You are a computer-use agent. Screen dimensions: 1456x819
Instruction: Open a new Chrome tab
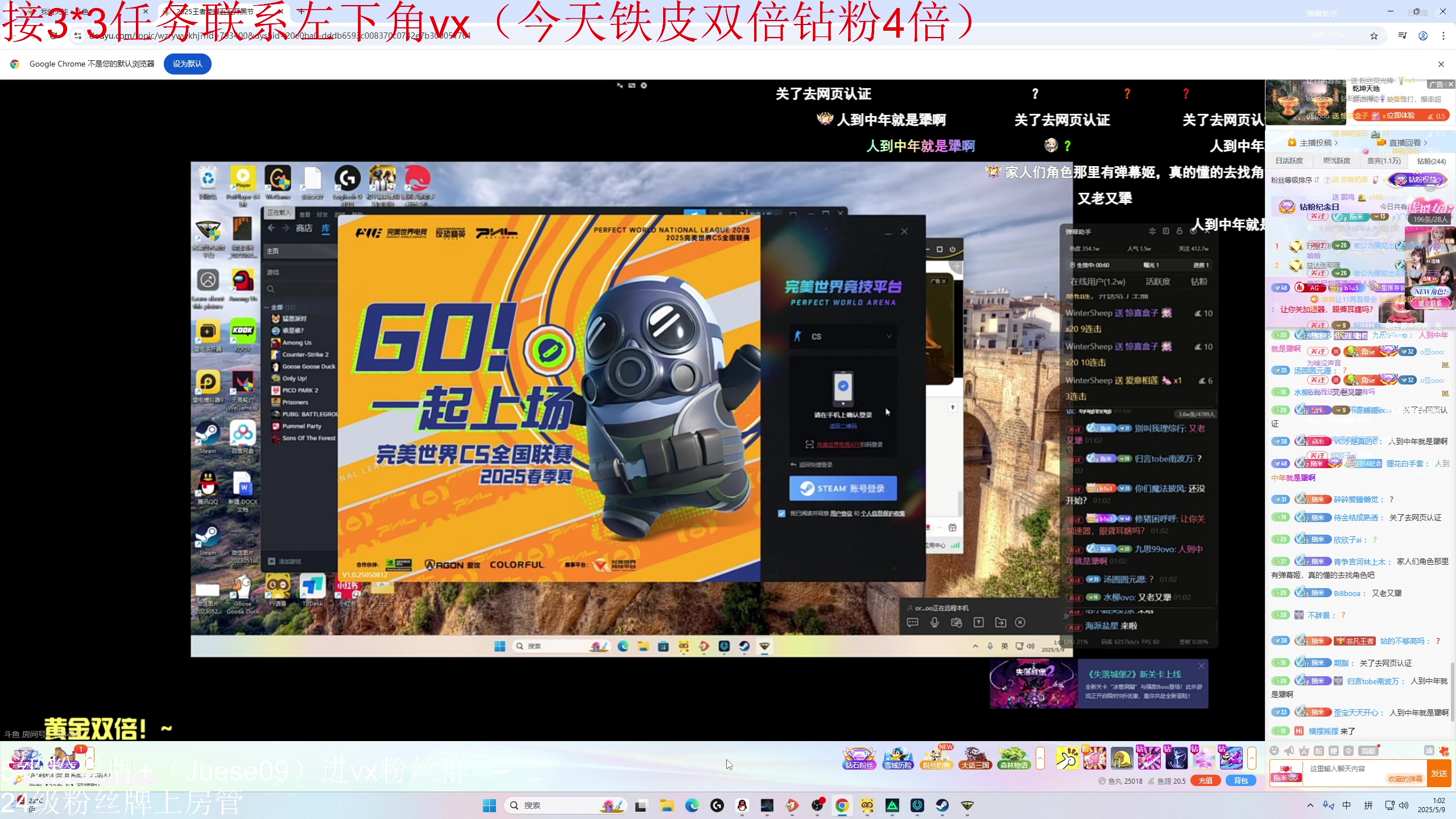pos(301,11)
